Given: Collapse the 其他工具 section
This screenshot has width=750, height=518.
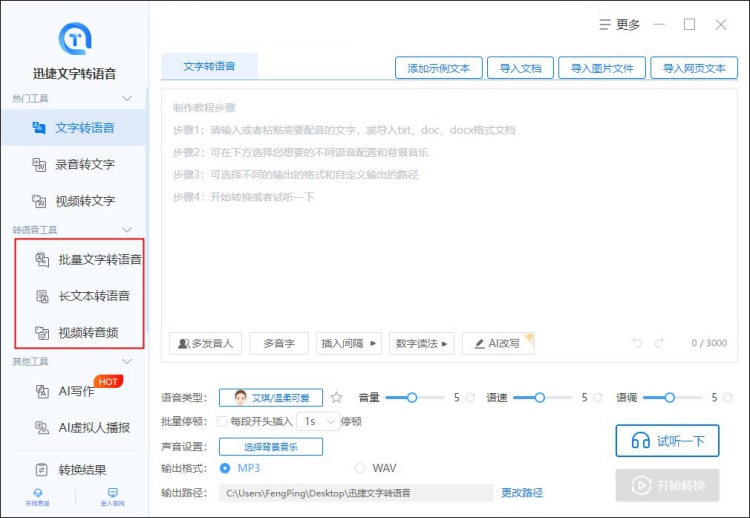Looking at the screenshot, I should point(127,362).
